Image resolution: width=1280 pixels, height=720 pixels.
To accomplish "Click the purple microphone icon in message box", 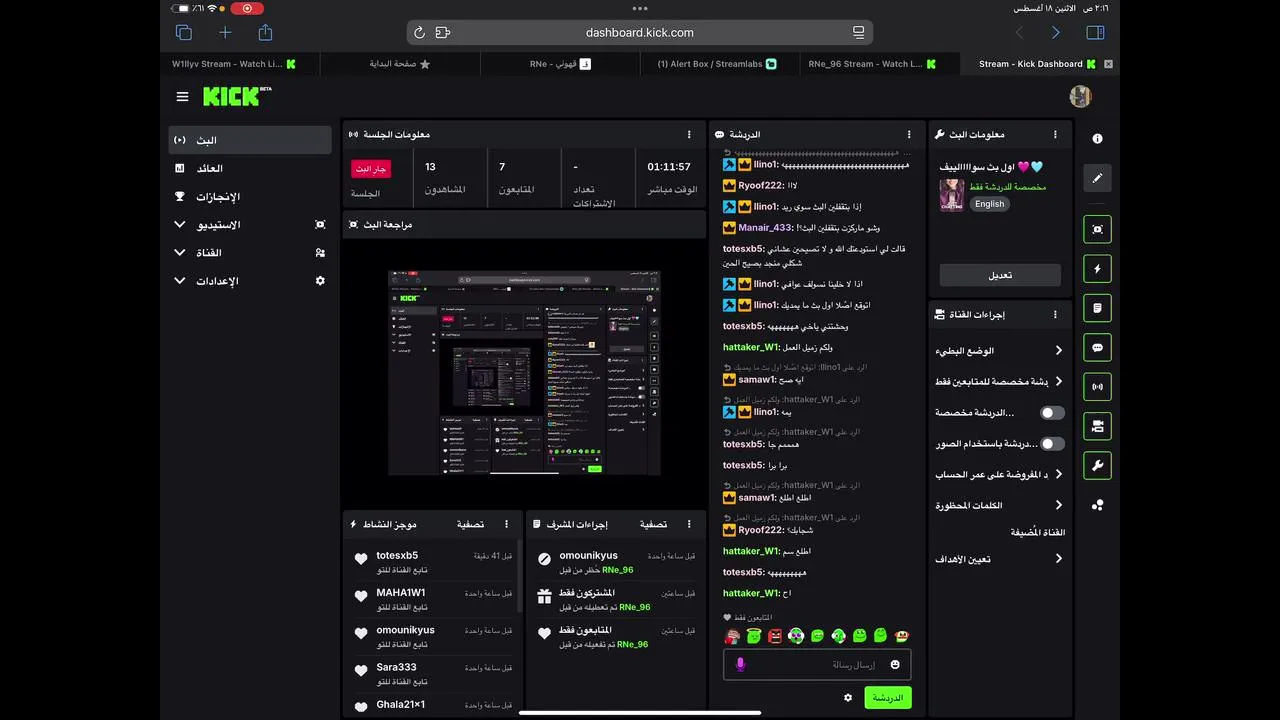I will coord(740,664).
